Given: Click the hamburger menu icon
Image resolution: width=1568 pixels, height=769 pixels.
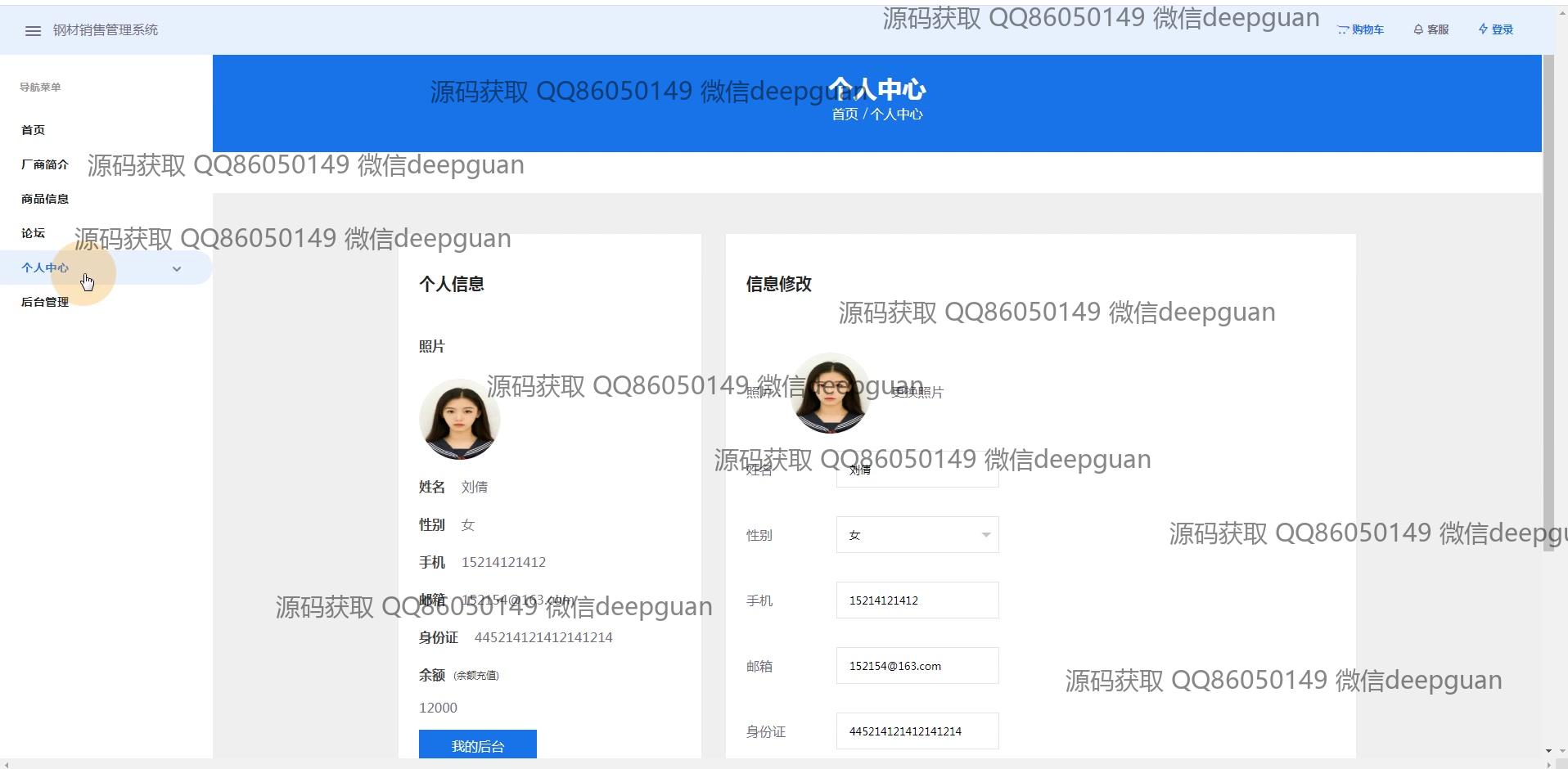Looking at the screenshot, I should pos(33,30).
